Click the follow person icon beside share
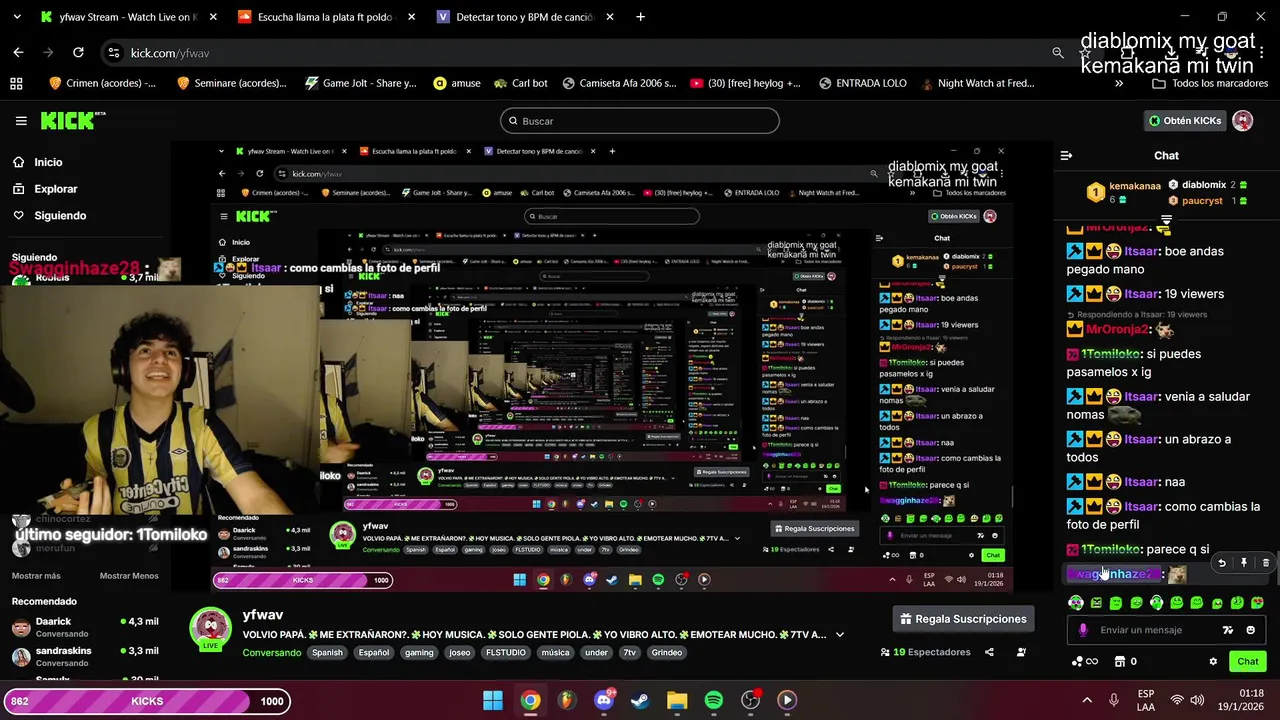This screenshot has width=1280, height=720. coord(1021,652)
